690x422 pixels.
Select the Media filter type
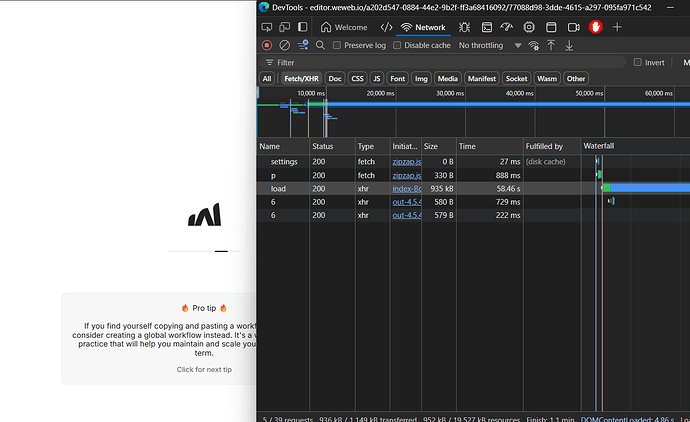tap(448, 79)
